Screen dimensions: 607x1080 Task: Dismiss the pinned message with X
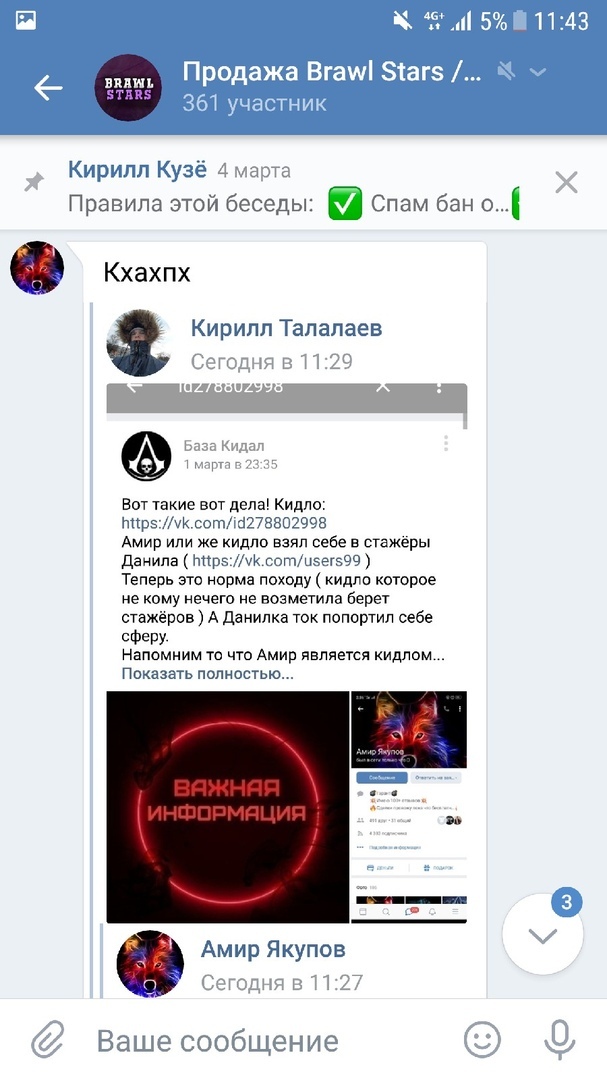click(566, 183)
